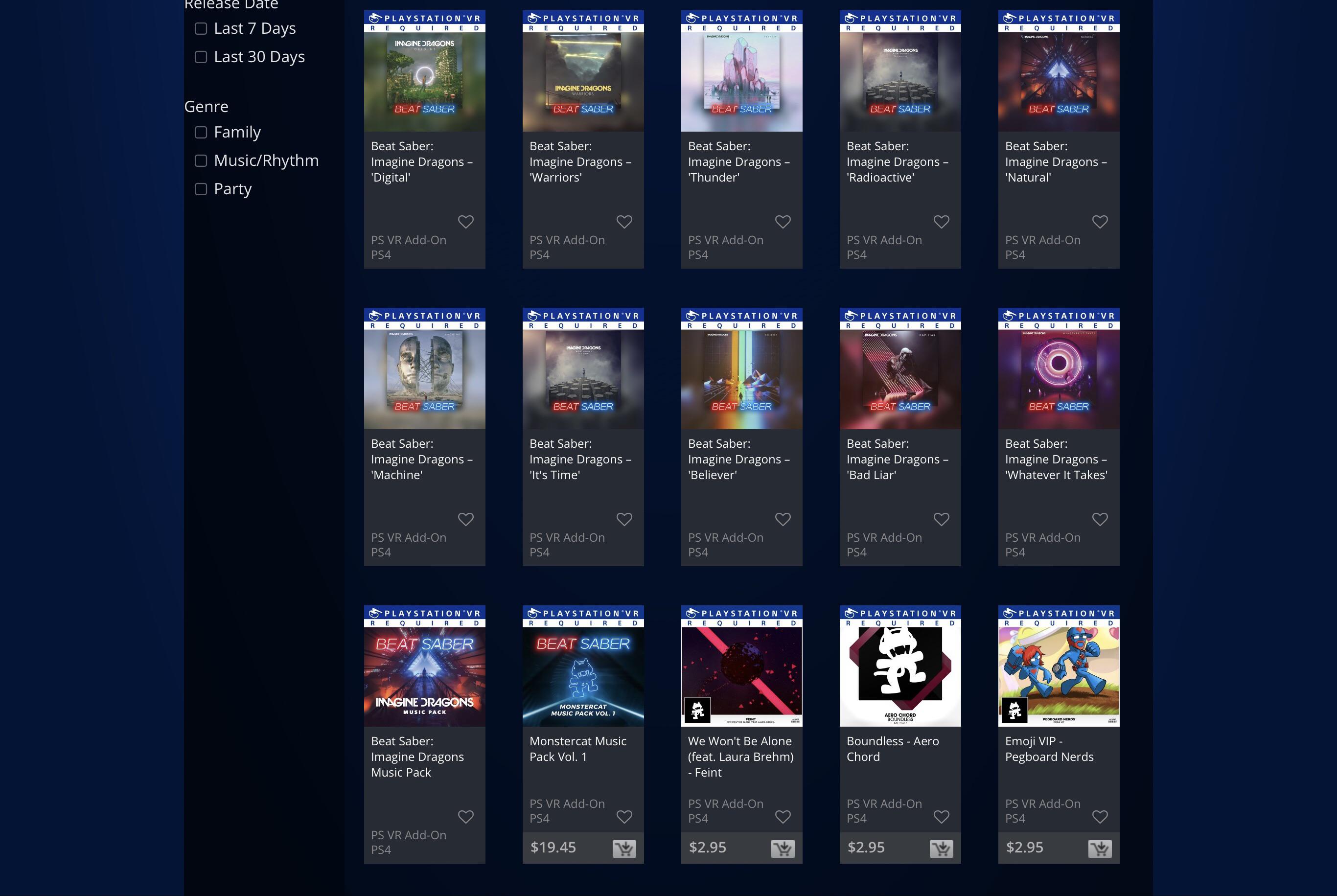This screenshot has height=896, width=1337.
Task: Click 'PS VR Add-On' label under 'Natural'
Action: tap(1043, 240)
